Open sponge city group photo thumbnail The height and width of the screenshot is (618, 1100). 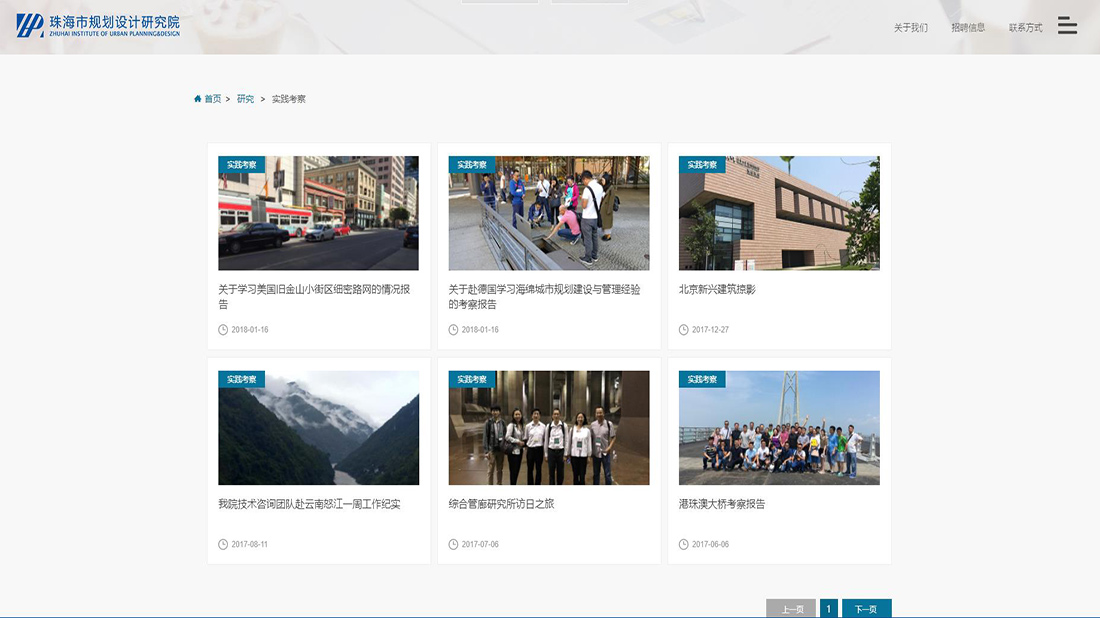(x=549, y=213)
